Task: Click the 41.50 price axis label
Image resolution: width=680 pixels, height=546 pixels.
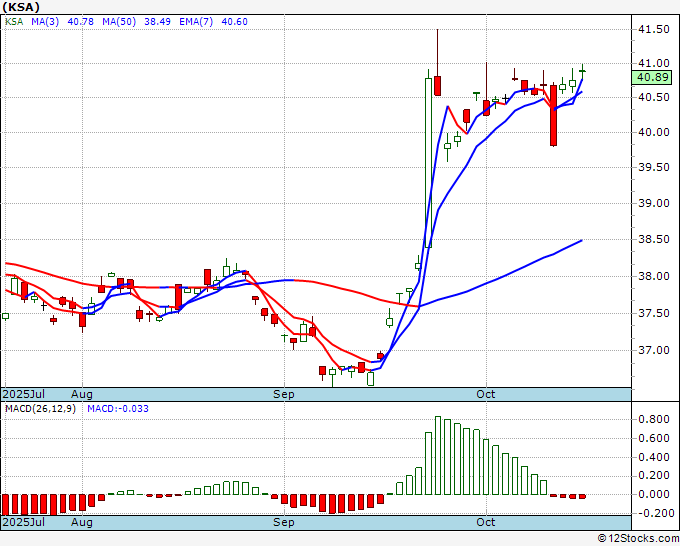Action: (654, 29)
